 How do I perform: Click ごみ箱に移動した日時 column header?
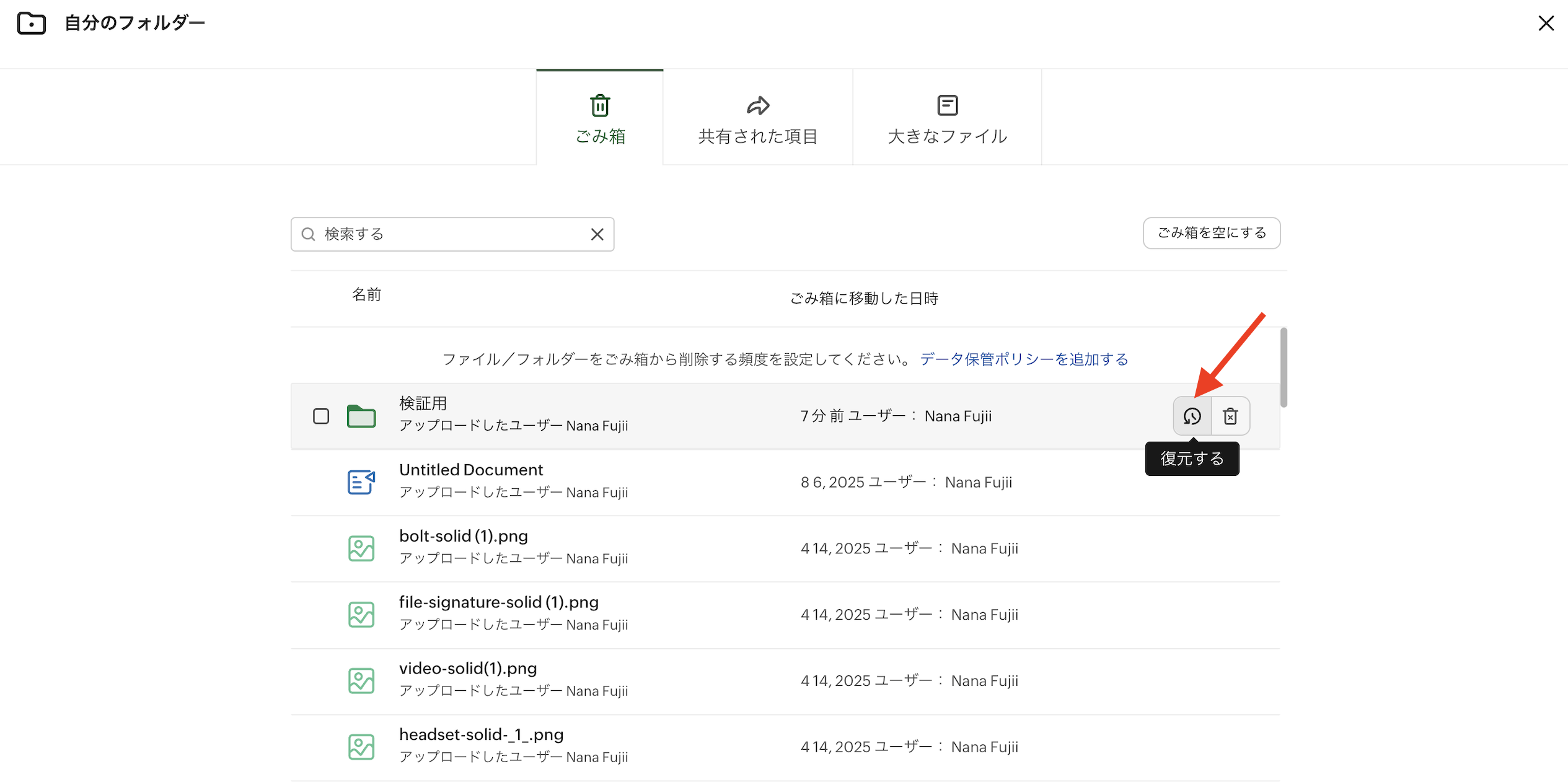[x=863, y=299]
